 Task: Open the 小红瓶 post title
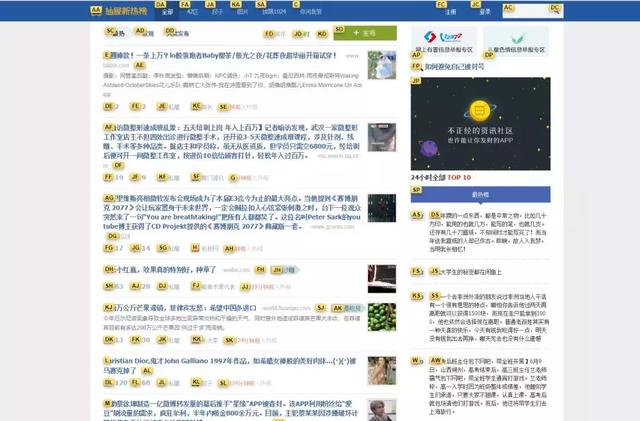pos(160,270)
